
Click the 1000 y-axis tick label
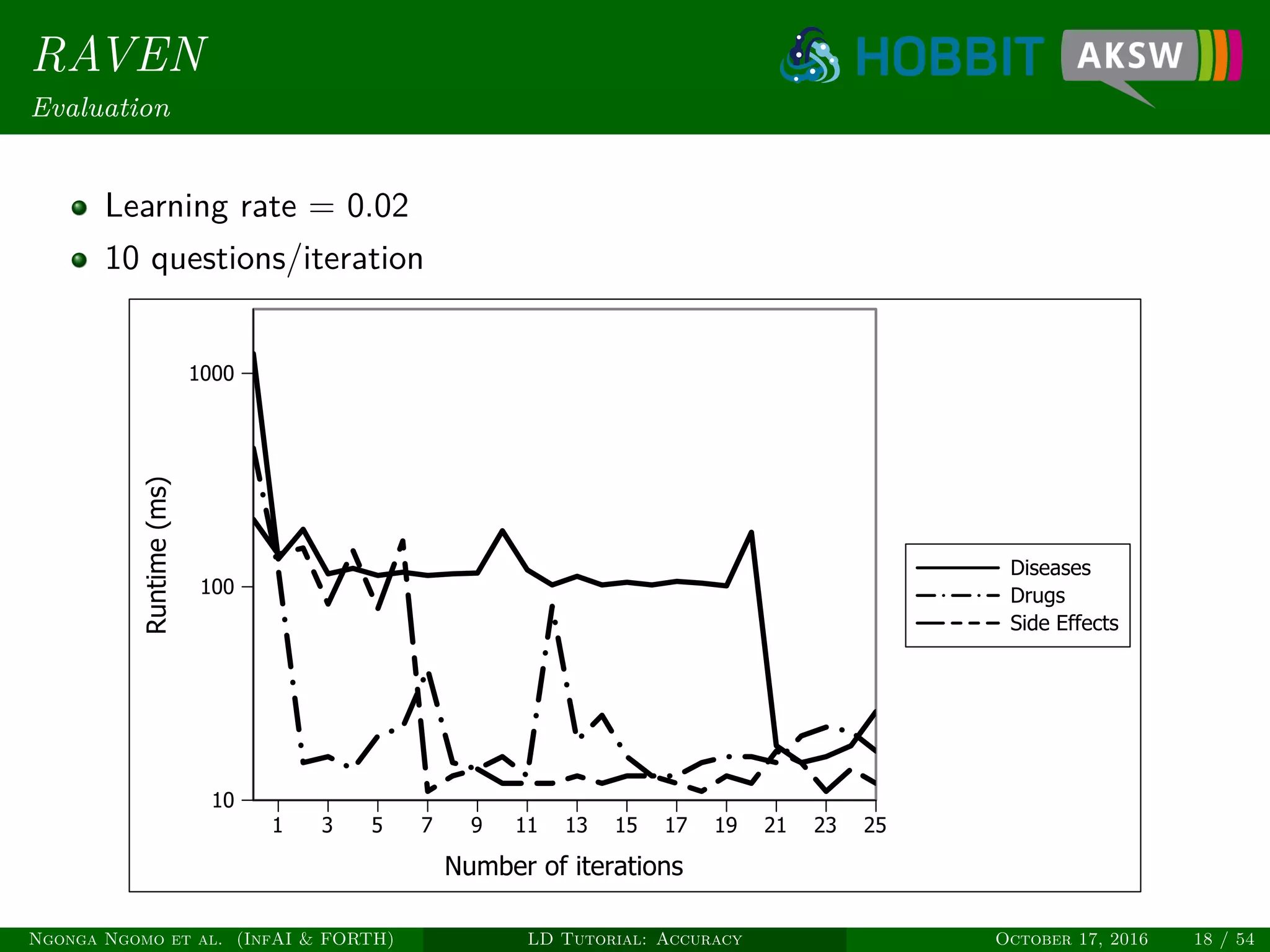click(211, 374)
